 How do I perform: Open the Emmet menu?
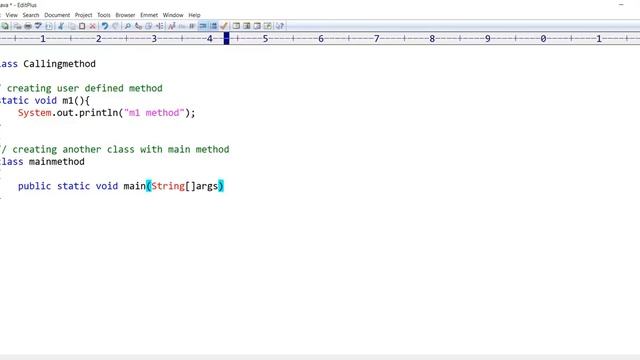click(x=149, y=15)
